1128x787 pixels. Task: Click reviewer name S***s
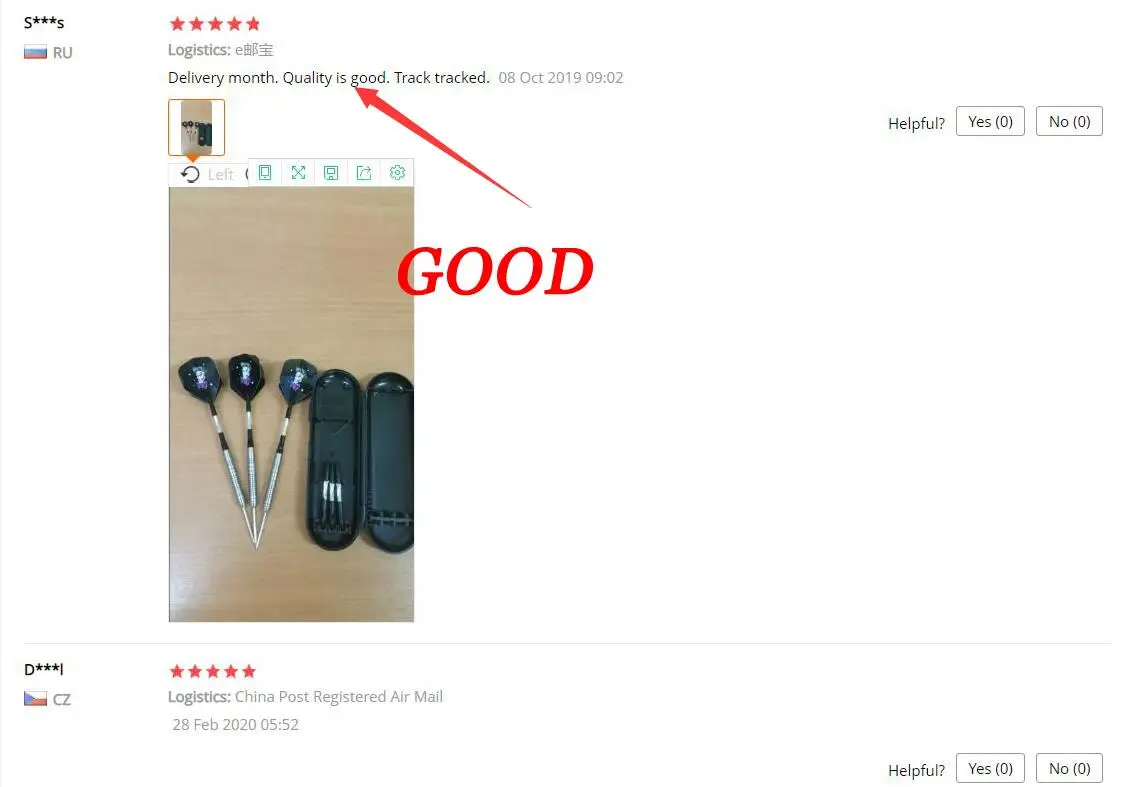coord(44,22)
